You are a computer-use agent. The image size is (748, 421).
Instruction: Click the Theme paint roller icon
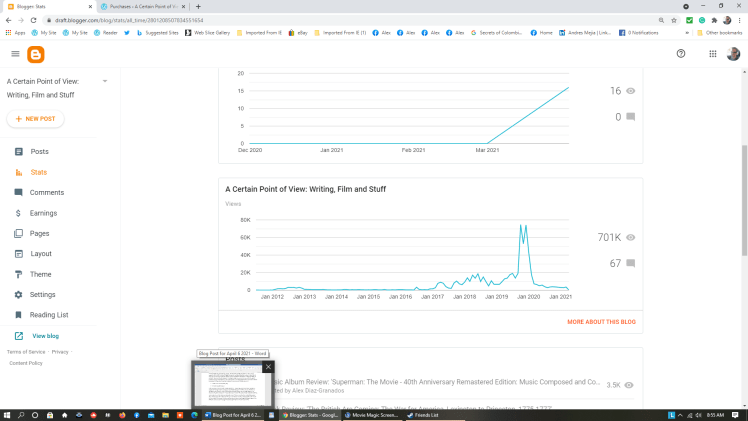coord(19,274)
